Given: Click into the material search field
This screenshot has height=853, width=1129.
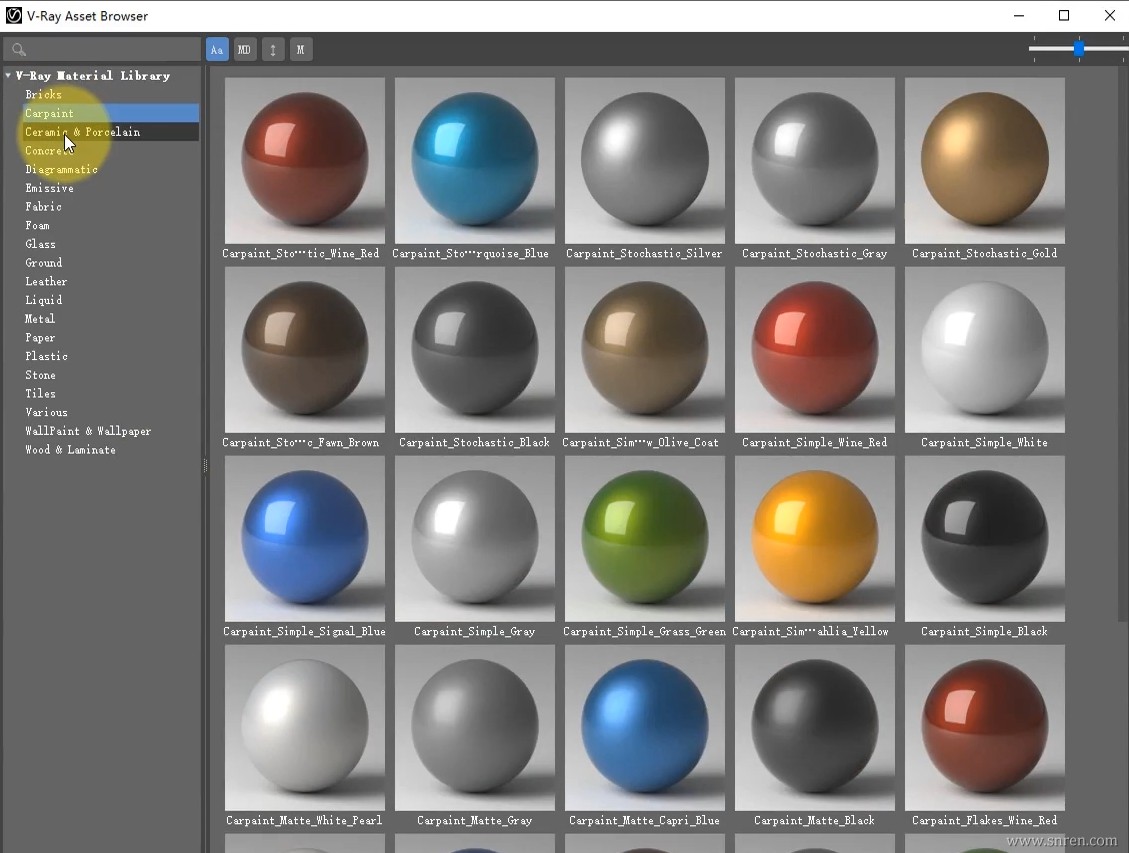Looking at the screenshot, I should (x=102, y=50).
